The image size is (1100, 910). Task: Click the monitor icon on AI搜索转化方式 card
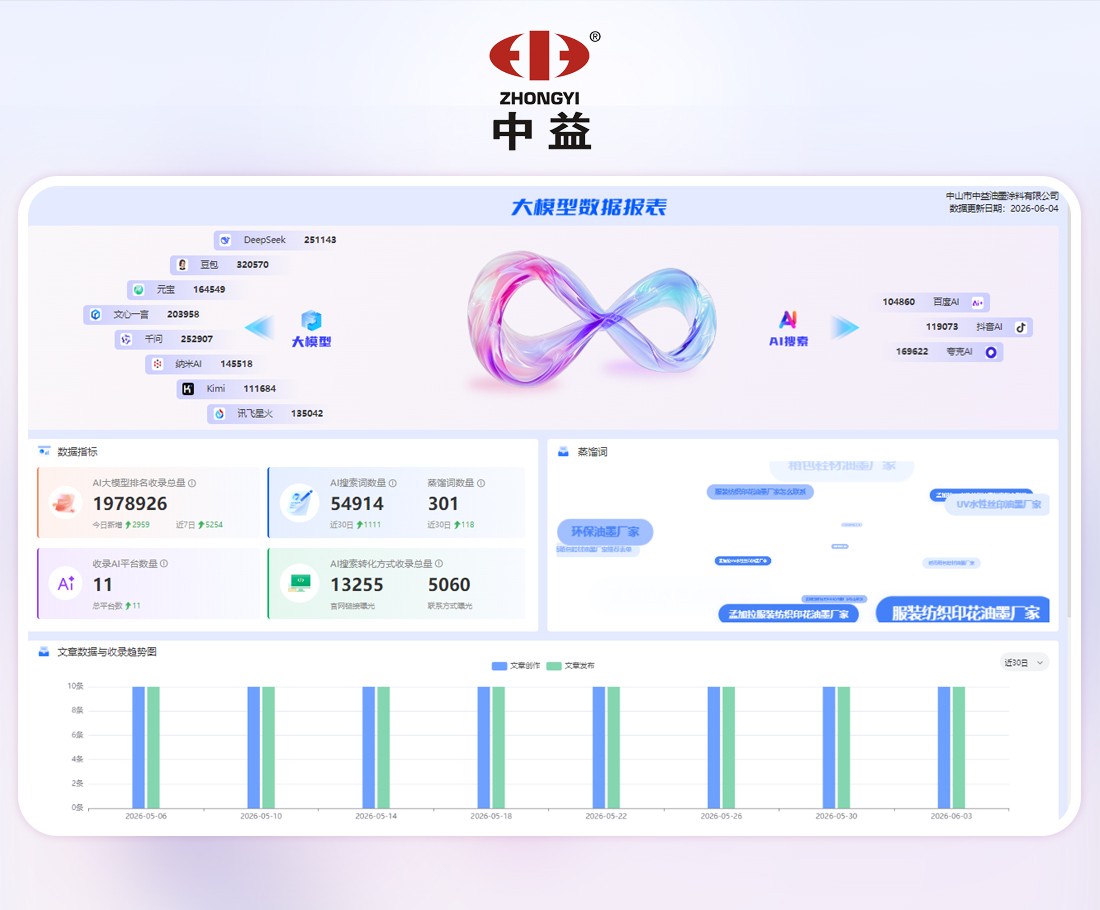300,583
